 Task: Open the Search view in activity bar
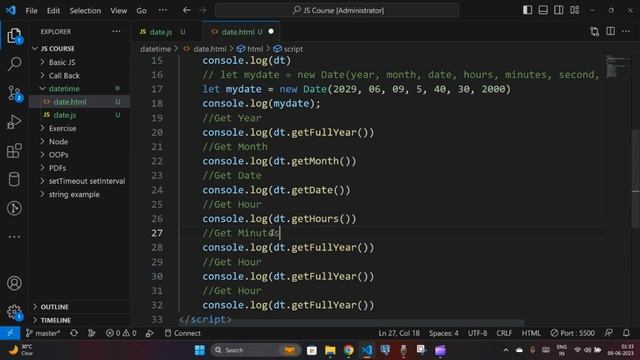click(14, 64)
